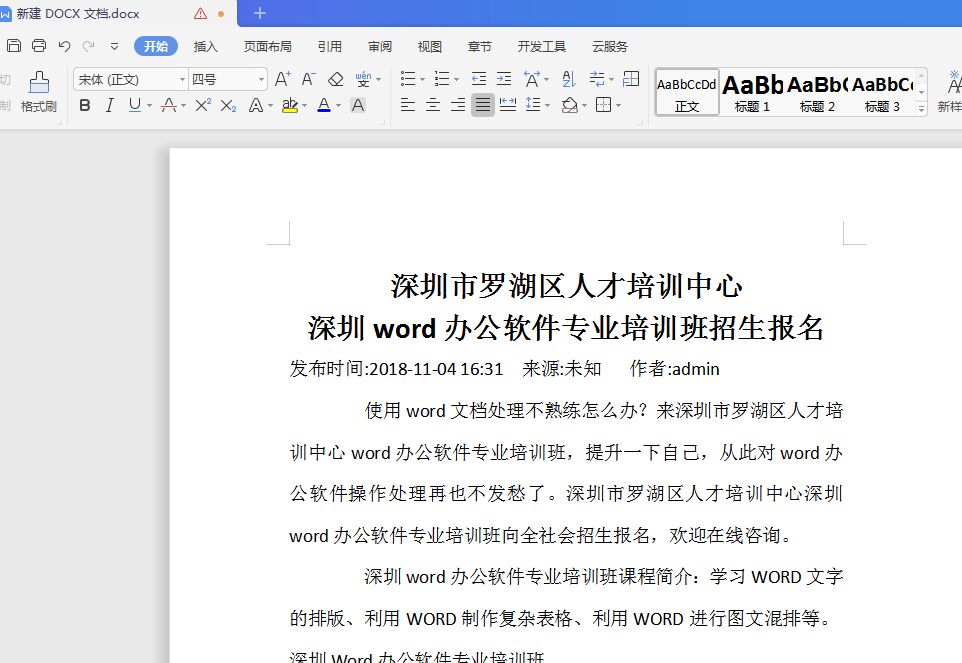Screen dimensions: 962x663
Task: Open the 章节 tab
Action: 479,47
